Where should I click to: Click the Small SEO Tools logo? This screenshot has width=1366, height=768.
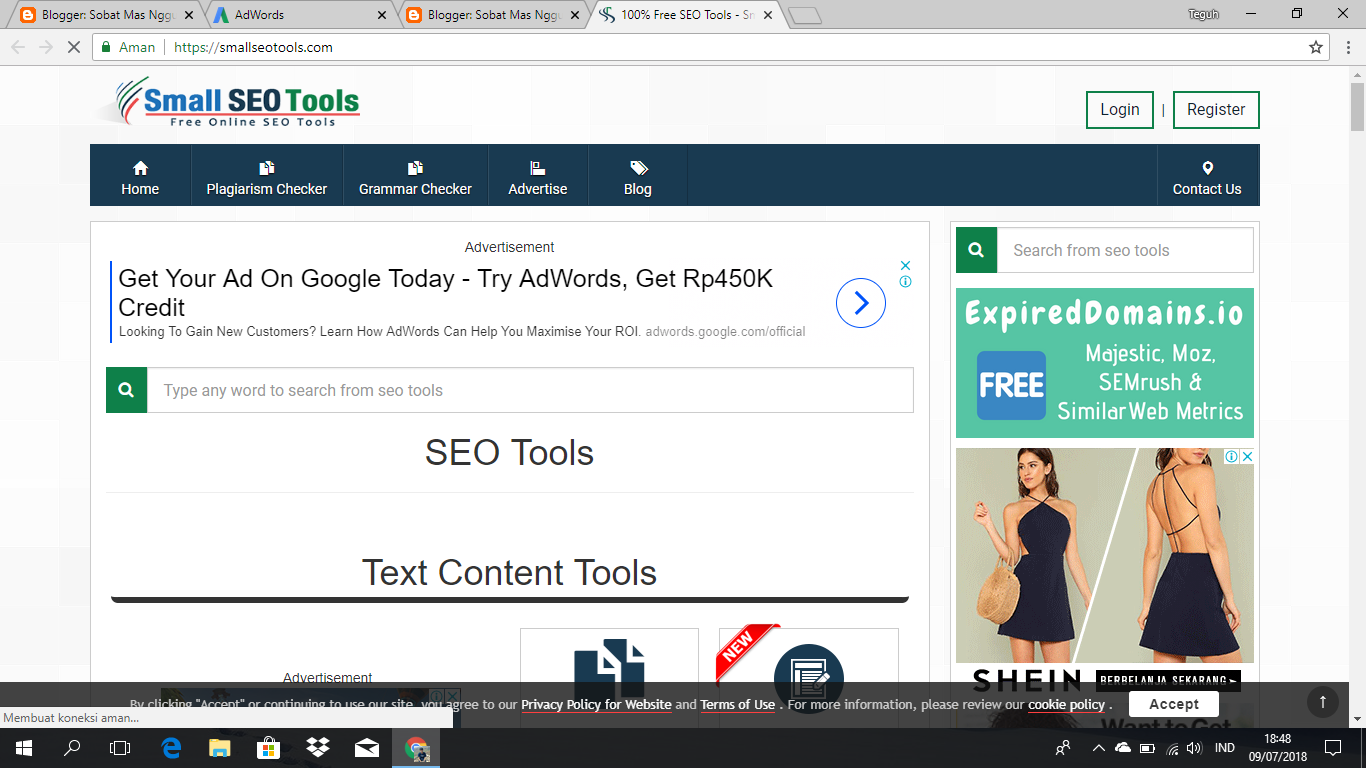[231, 102]
